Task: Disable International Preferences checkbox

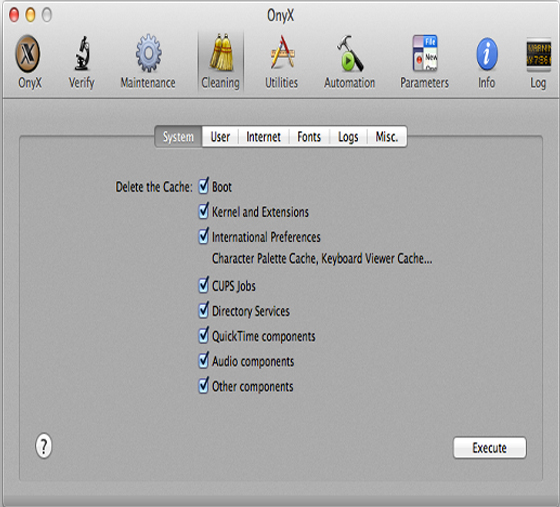Action: coord(204,236)
